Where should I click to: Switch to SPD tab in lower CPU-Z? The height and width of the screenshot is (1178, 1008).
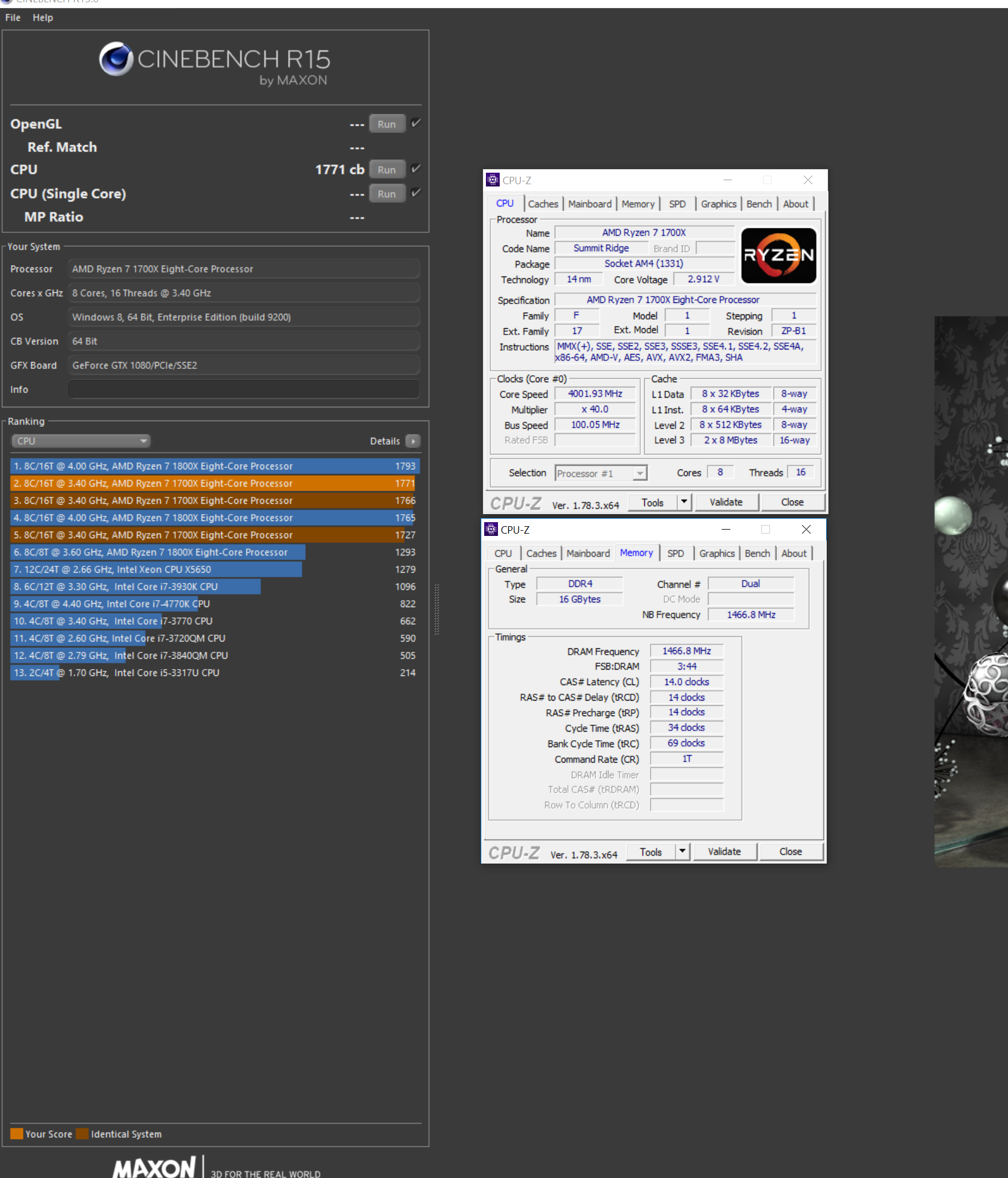(x=675, y=553)
